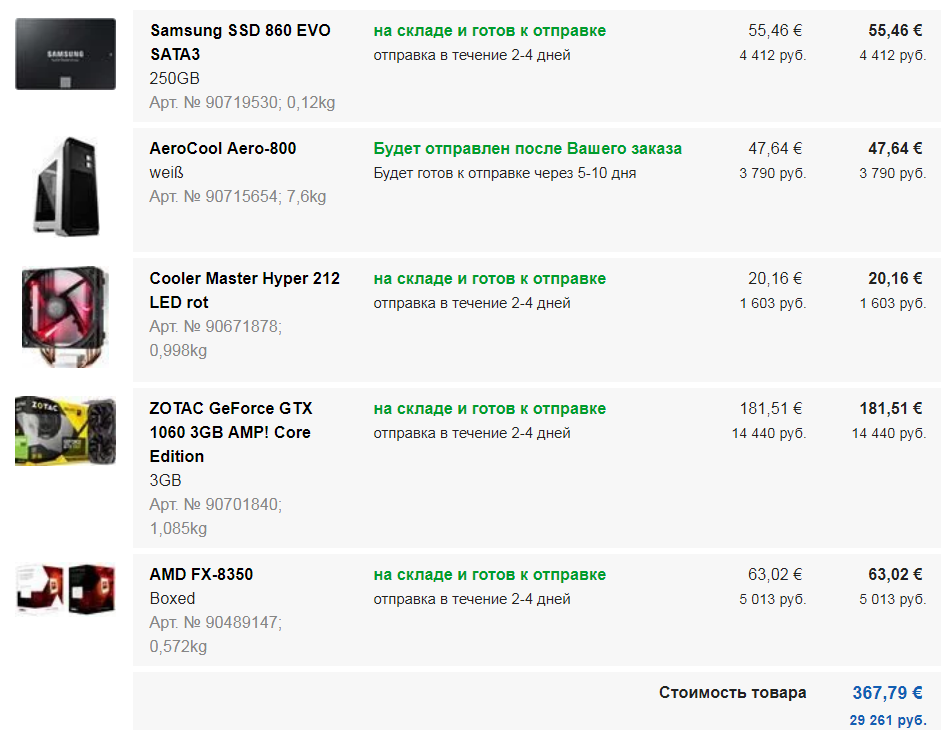Select the AMD FX-8350 product name
This screenshot has height=730, width=941.
[x=201, y=575]
